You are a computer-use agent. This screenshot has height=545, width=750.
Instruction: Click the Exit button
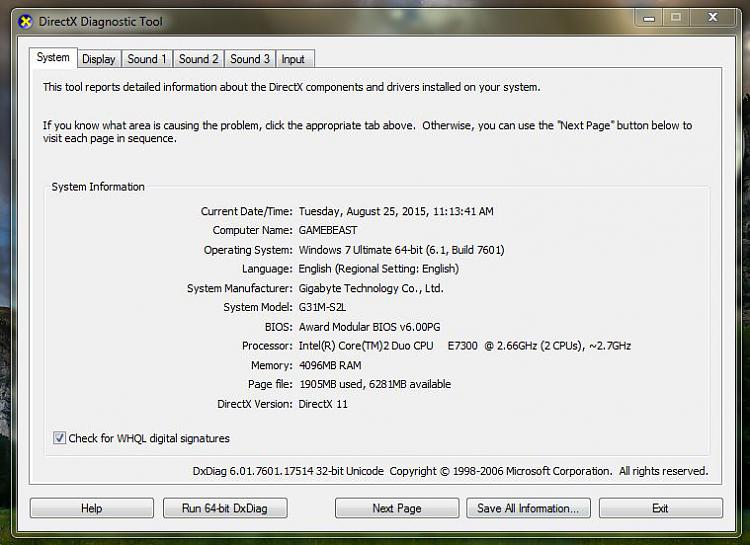coord(661,508)
